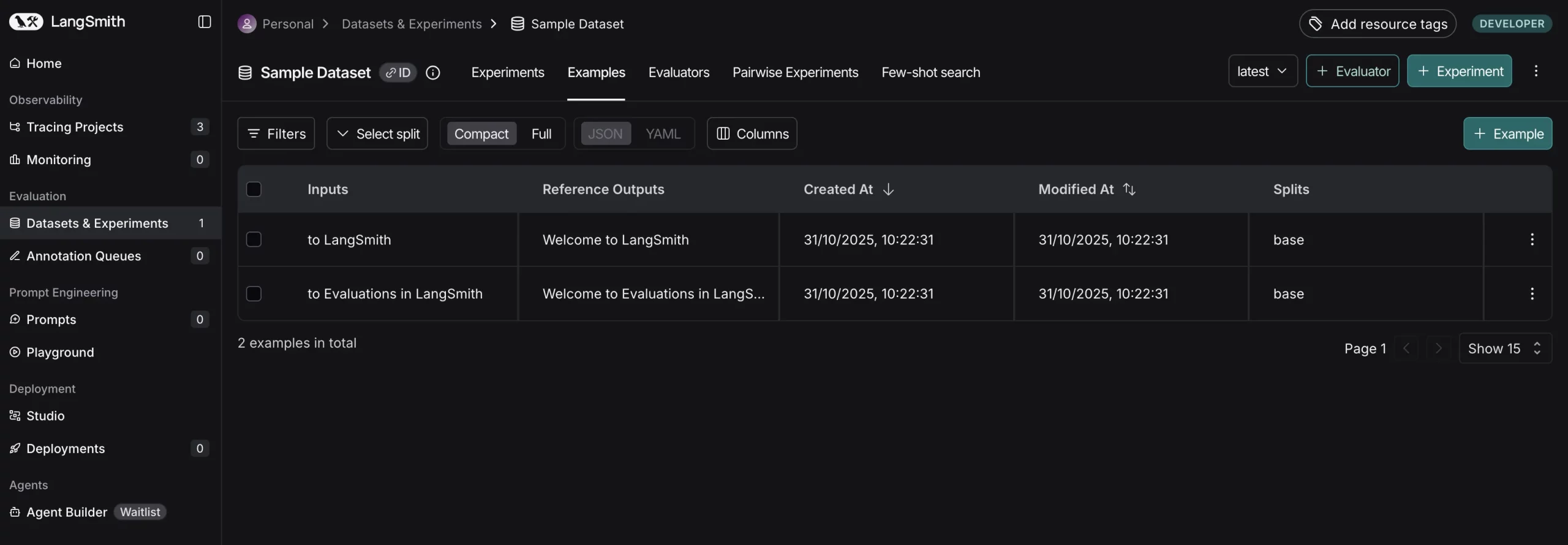Viewport: 1568px width, 545px height.
Task: Open row menu for 'to LangSmith' example
Action: pyautogui.click(x=1532, y=239)
